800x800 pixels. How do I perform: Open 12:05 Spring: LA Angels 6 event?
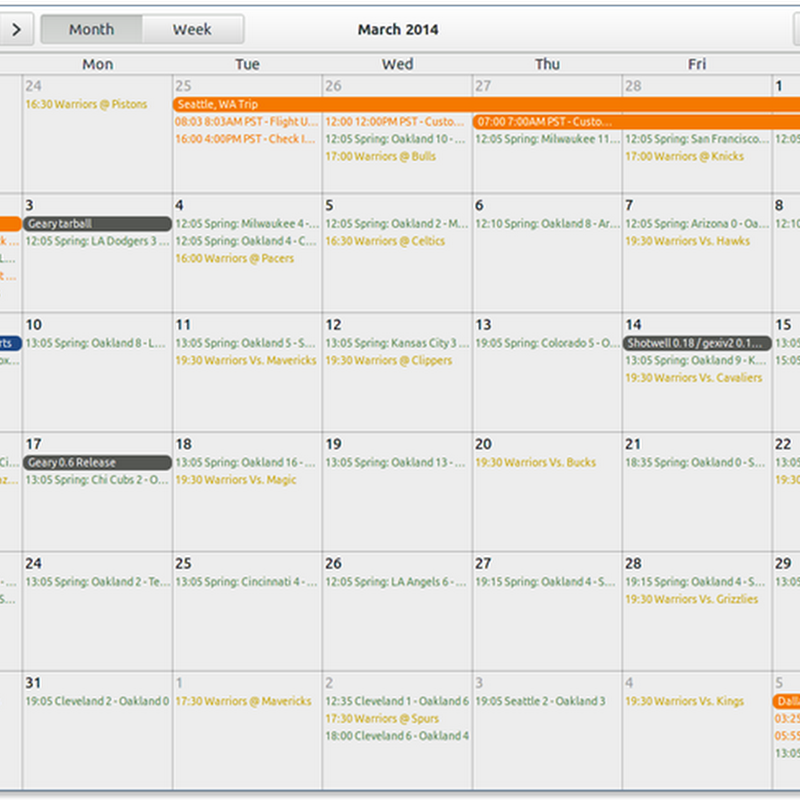click(396, 582)
